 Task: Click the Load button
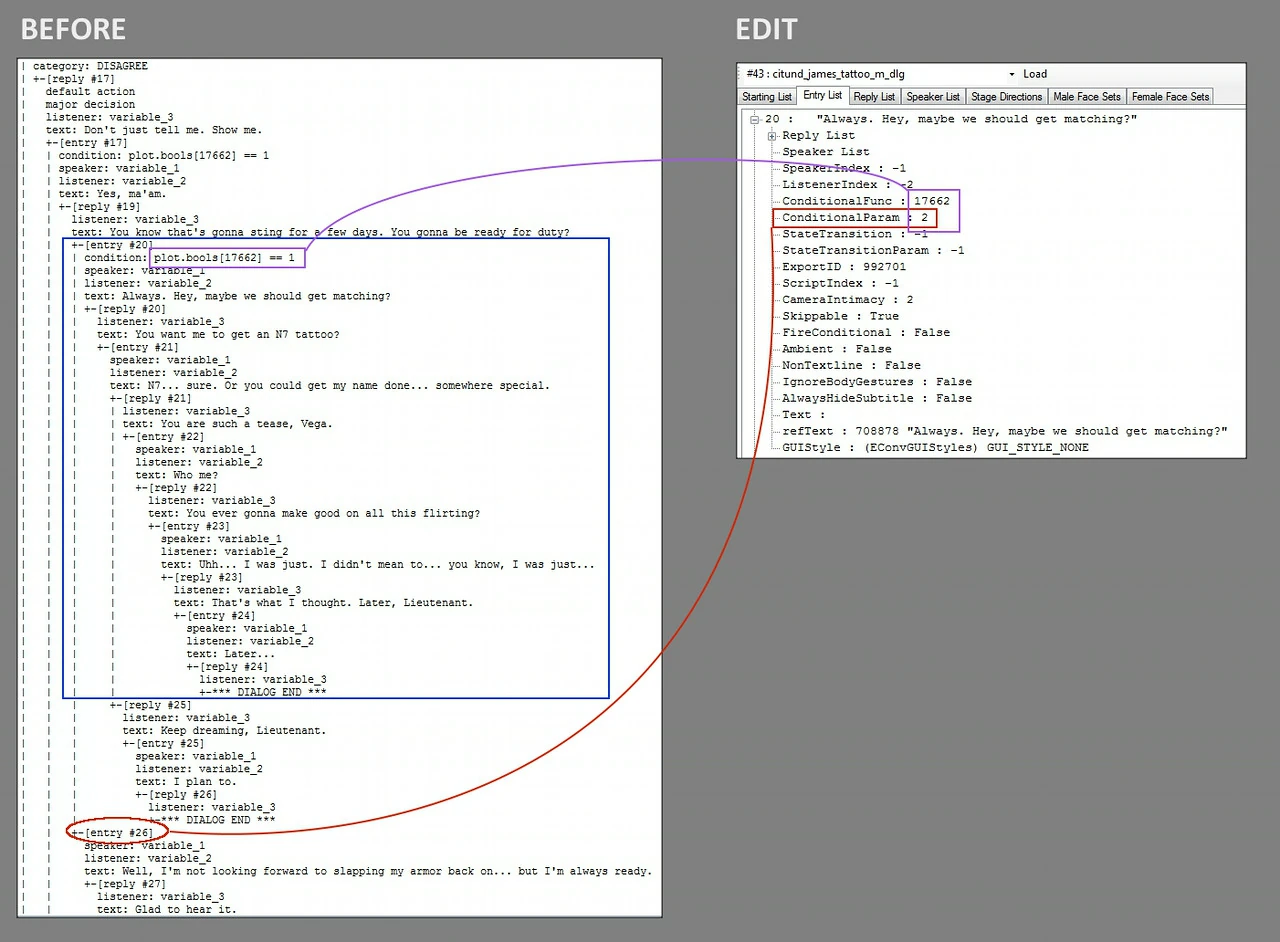1035,74
